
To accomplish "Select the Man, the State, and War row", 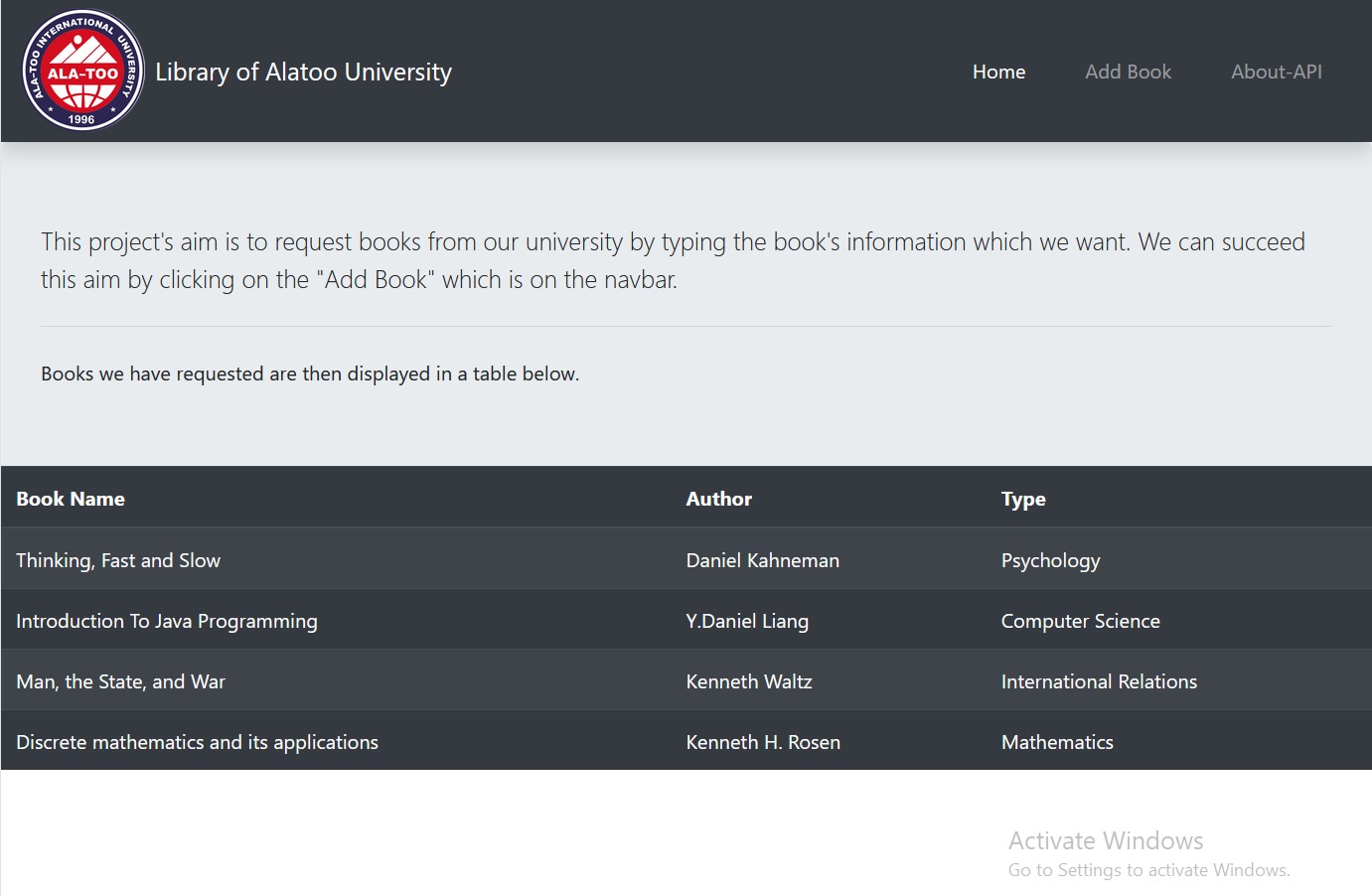I will 120,681.
